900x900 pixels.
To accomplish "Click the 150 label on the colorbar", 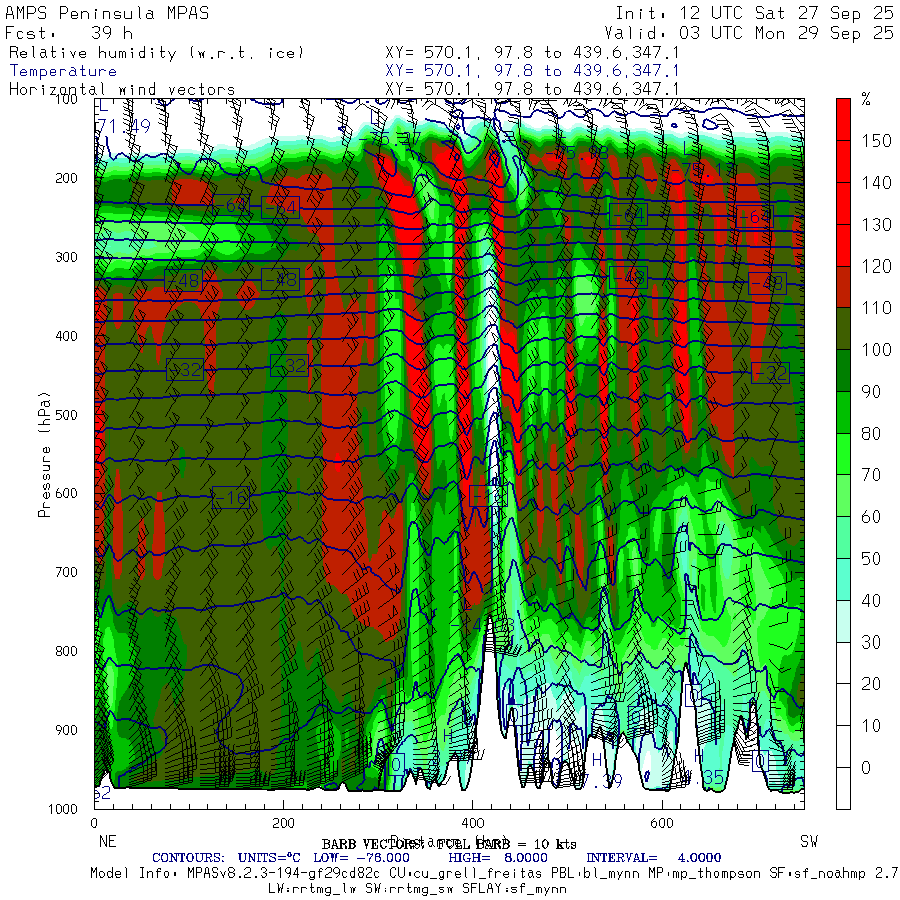I will pyautogui.click(x=876, y=141).
